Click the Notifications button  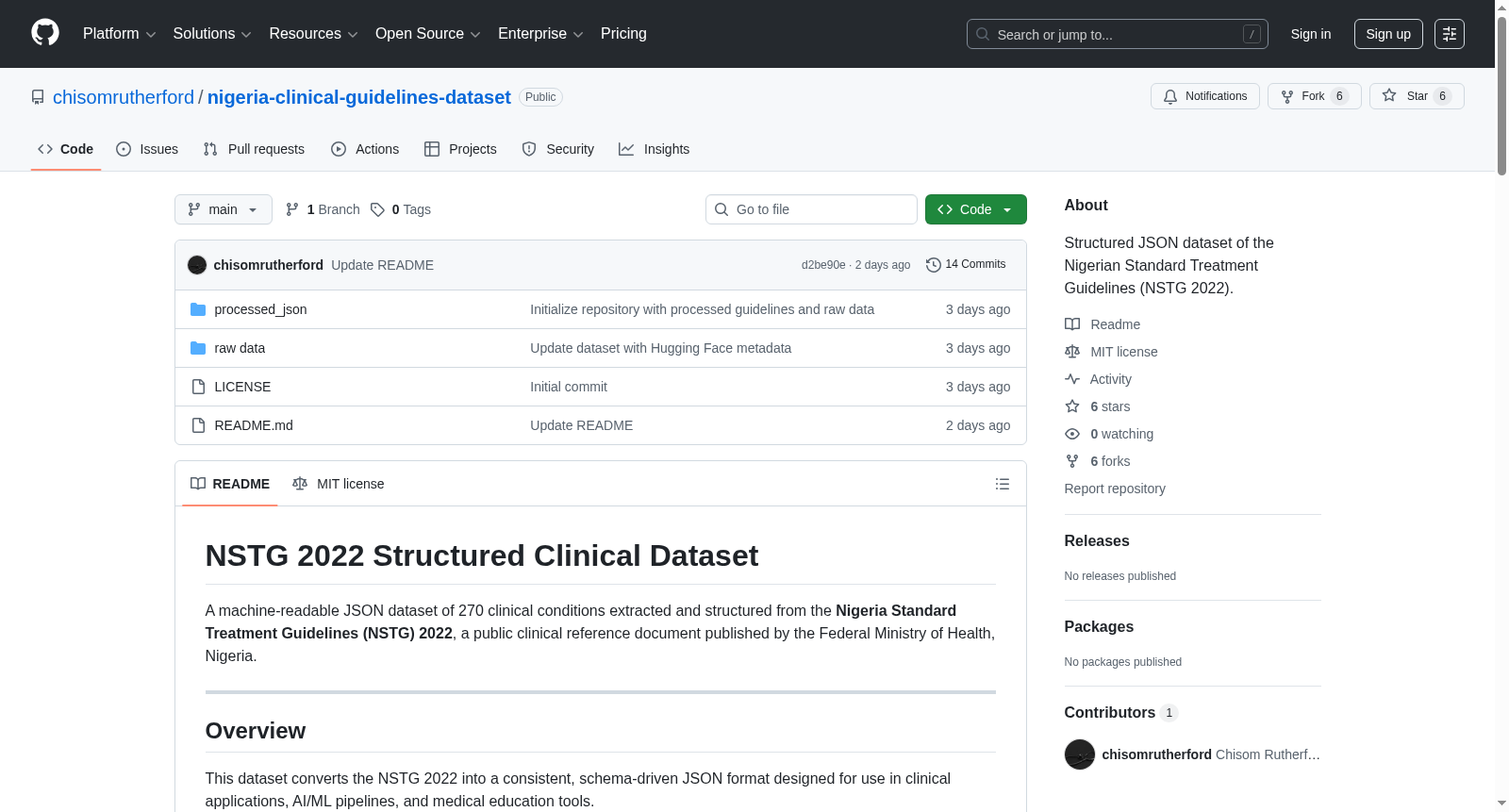click(x=1205, y=96)
